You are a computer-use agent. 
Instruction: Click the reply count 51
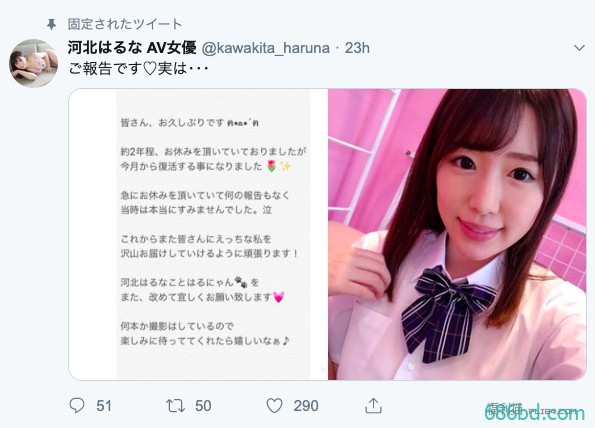click(x=104, y=406)
